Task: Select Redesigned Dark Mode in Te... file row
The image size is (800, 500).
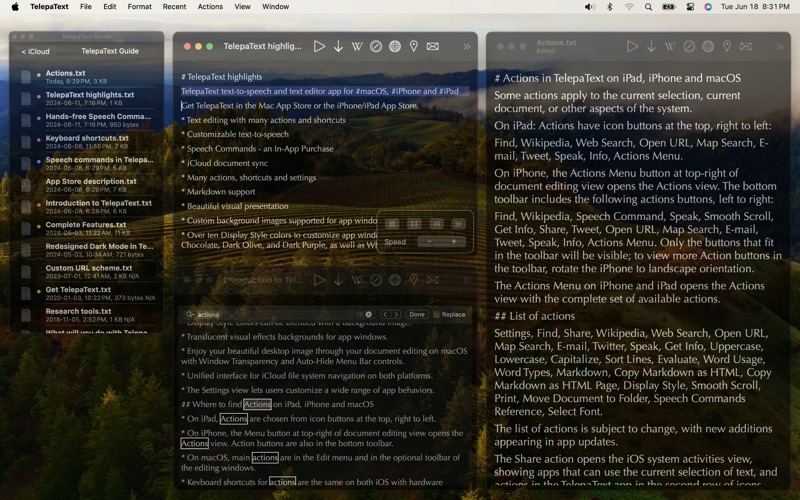Action: point(87,250)
